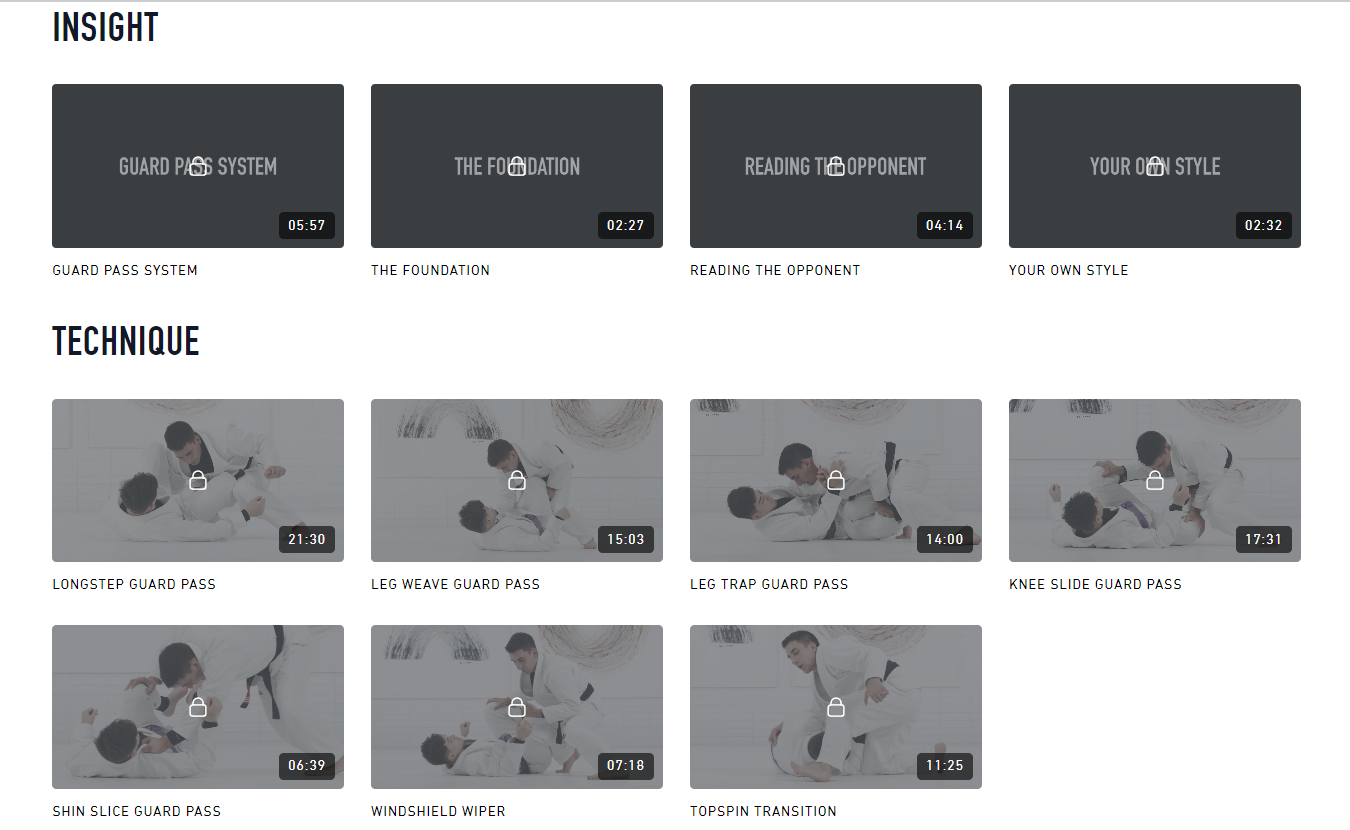Screen dimensions: 1350x830
Task: Click the 15:03 duration badge on Leg Weave video
Action: (626, 540)
